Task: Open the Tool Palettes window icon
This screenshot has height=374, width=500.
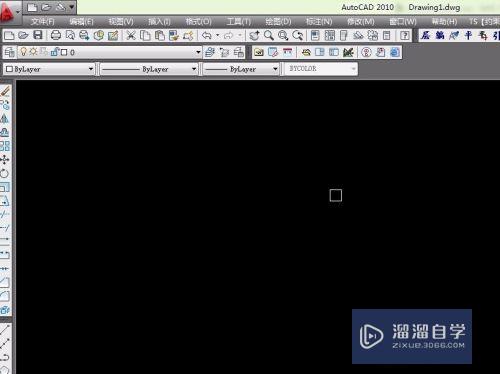Action: pyautogui.click(x=344, y=35)
